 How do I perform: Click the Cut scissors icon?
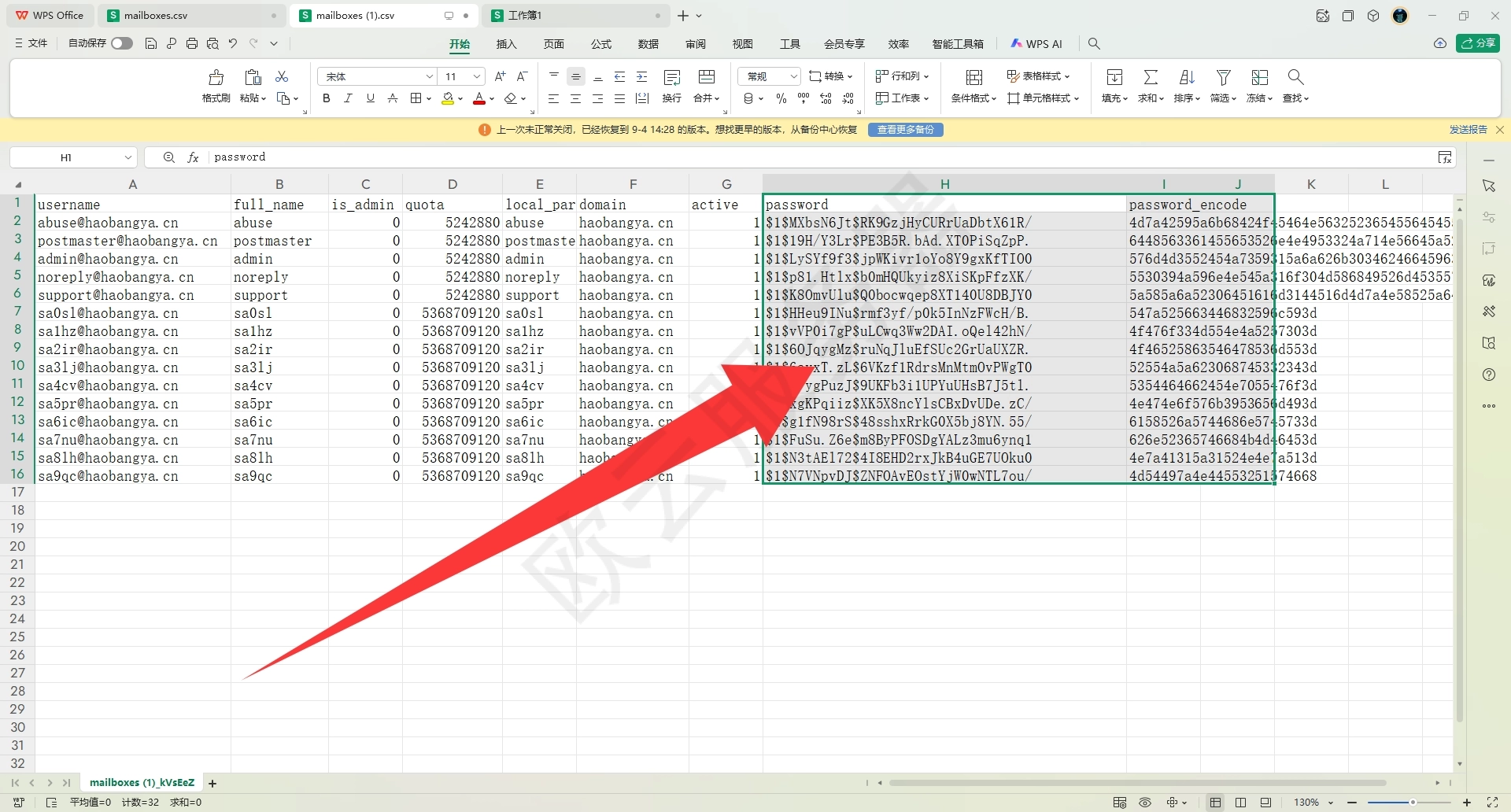click(282, 76)
